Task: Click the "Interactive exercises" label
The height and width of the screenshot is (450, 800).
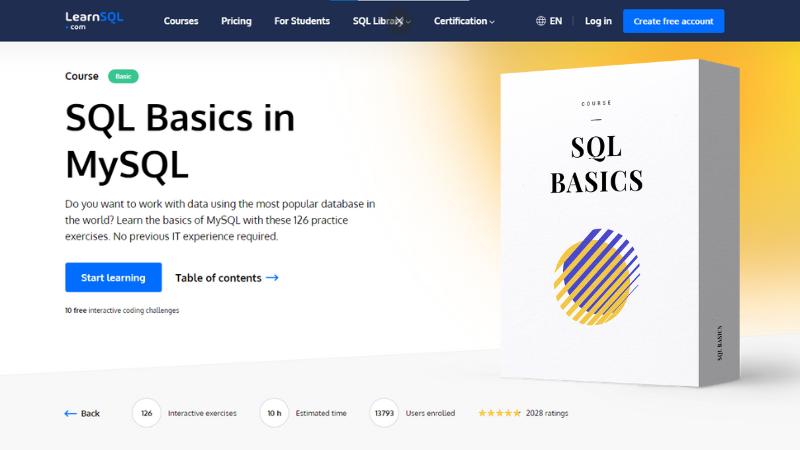Action: 202,413
